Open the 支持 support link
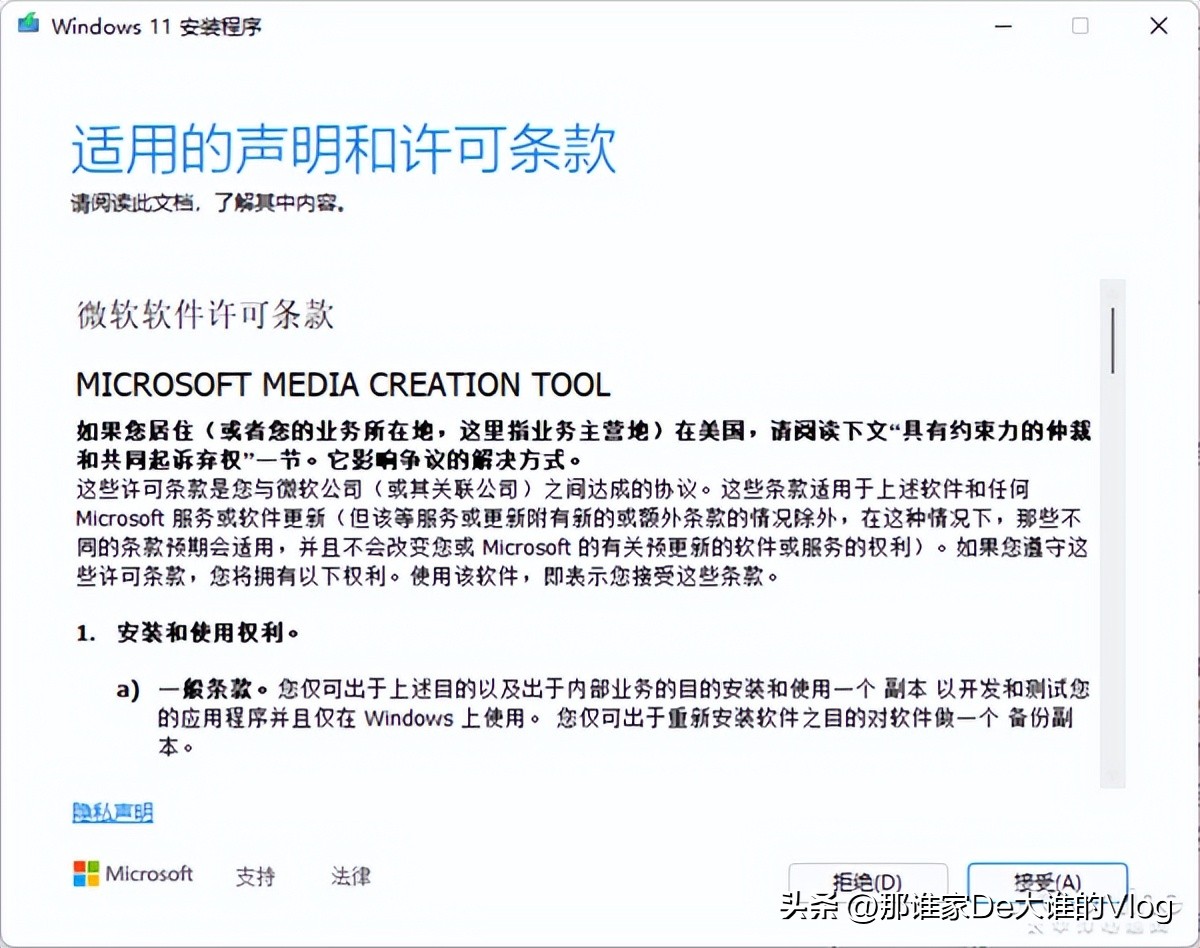The image size is (1200, 948). [257, 876]
